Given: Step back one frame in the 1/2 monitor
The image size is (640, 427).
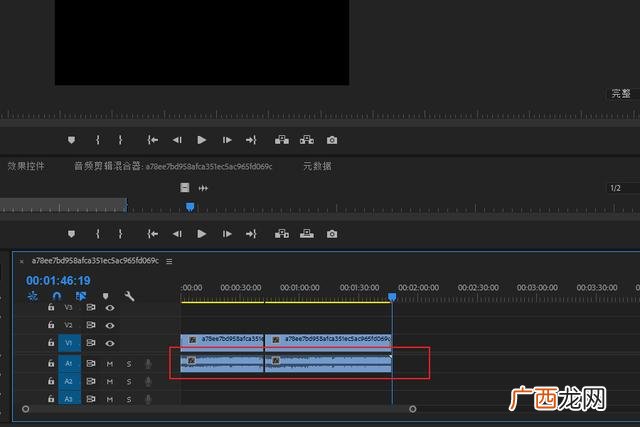Looking at the screenshot, I should click(177, 234).
